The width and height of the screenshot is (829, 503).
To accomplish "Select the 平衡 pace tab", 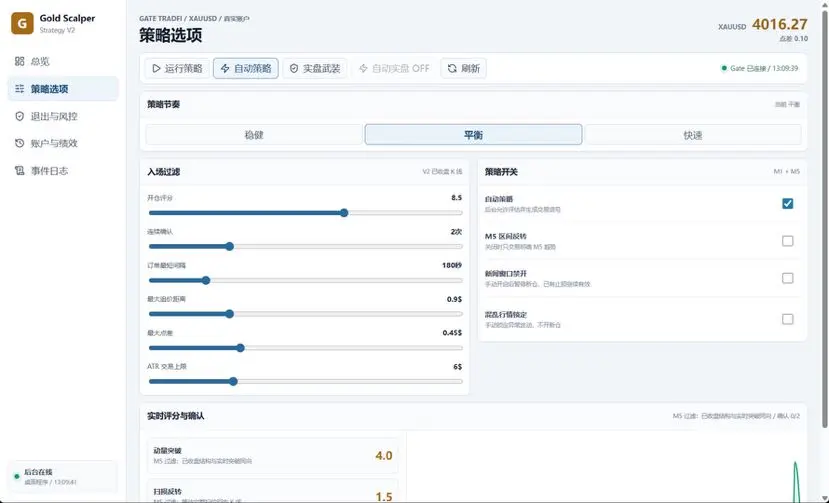I will click(x=473, y=135).
